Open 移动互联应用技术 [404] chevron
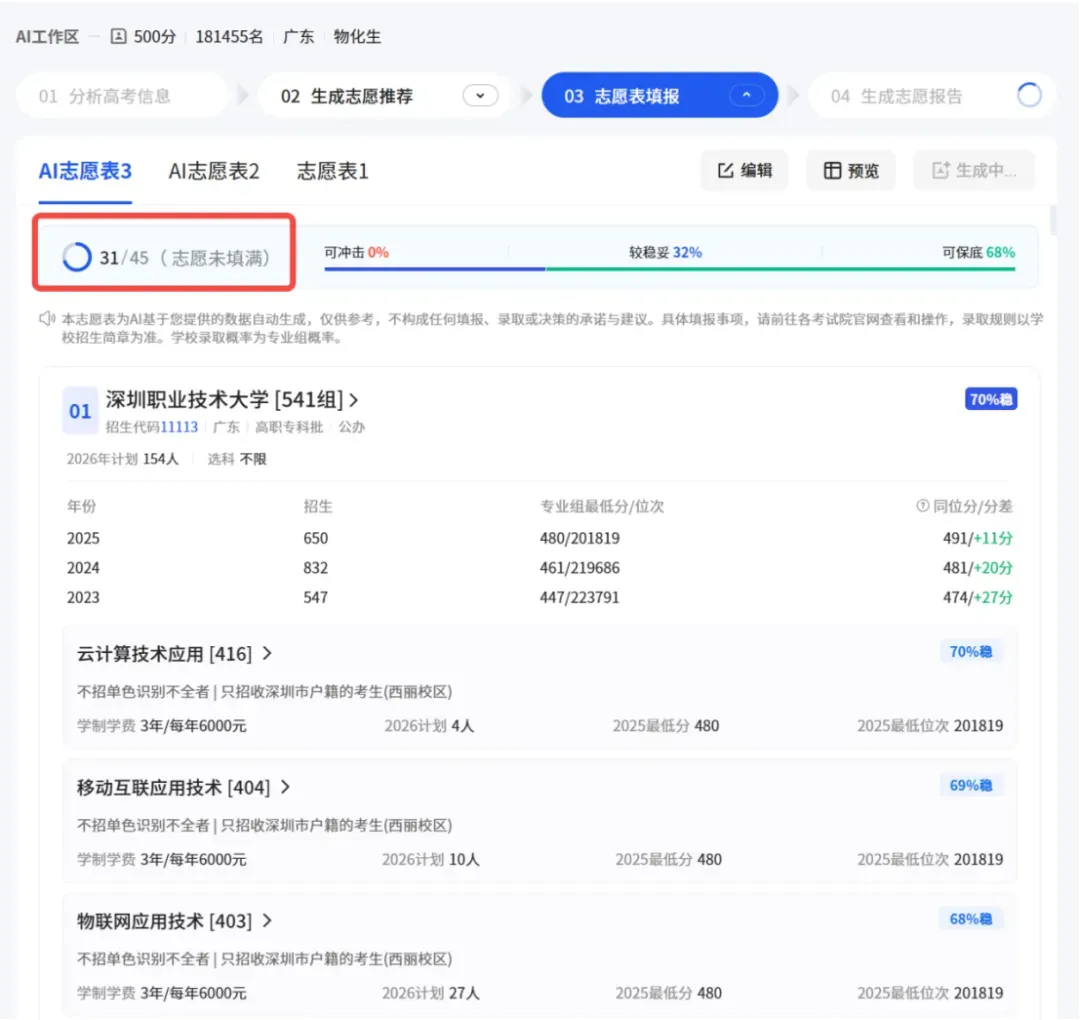This screenshot has height=1020, width=1080. click(285, 787)
